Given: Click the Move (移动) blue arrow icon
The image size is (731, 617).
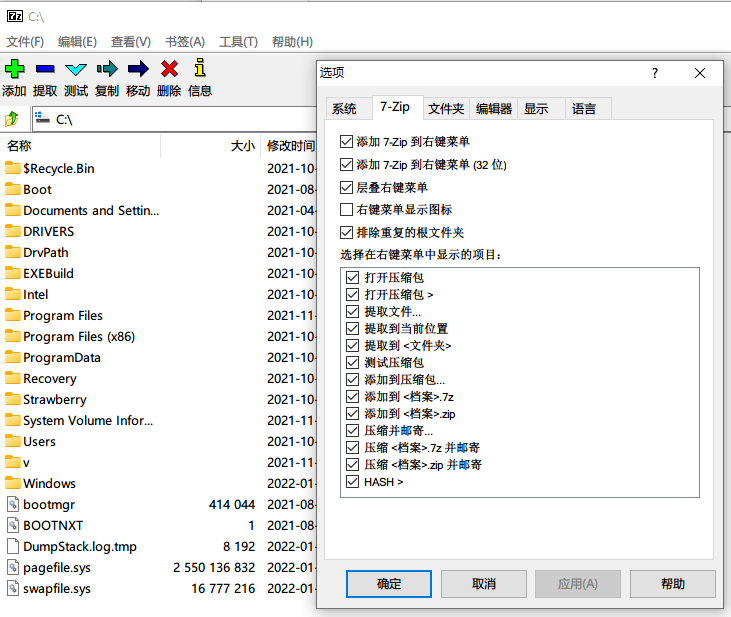Looking at the screenshot, I should 138,69.
